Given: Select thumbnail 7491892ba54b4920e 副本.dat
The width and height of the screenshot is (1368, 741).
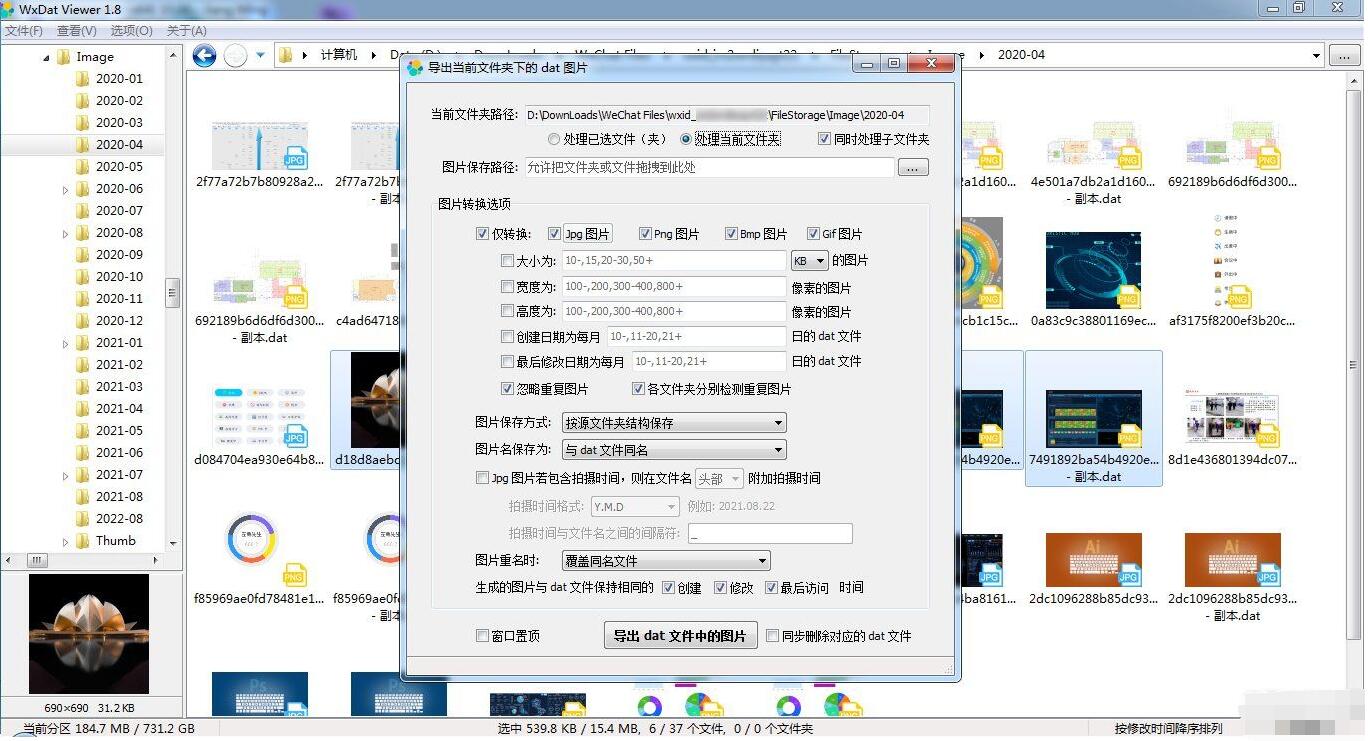Looking at the screenshot, I should (1093, 418).
